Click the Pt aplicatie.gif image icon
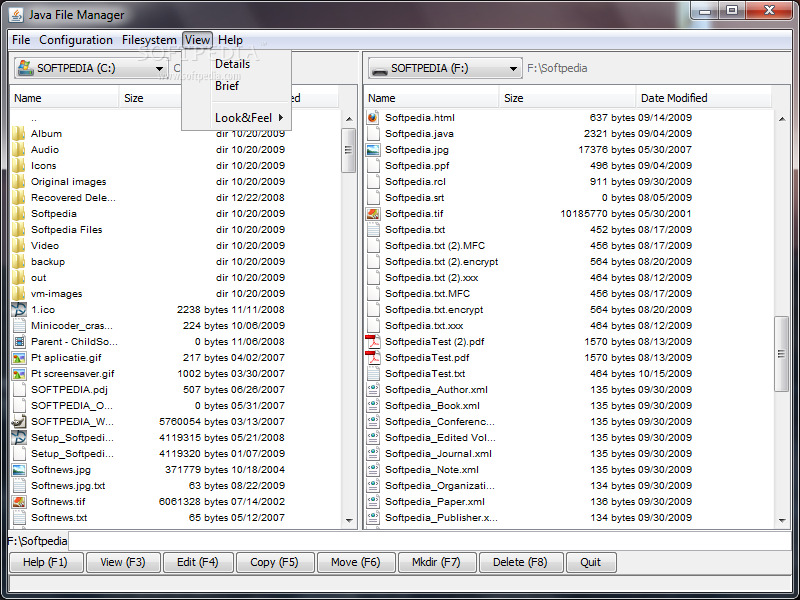 [19, 358]
